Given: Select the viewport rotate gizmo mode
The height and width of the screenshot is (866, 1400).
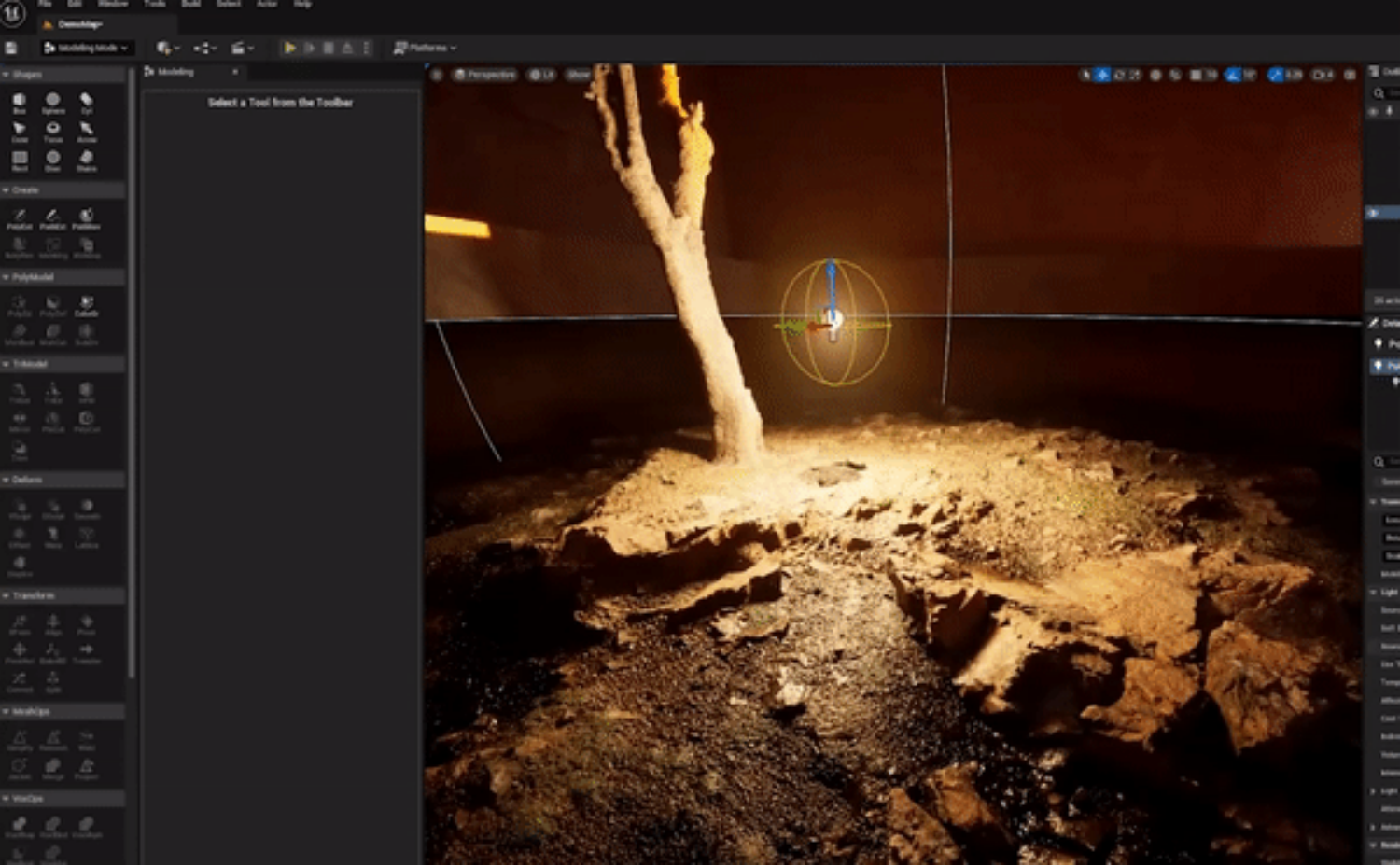Looking at the screenshot, I should click(x=1119, y=75).
